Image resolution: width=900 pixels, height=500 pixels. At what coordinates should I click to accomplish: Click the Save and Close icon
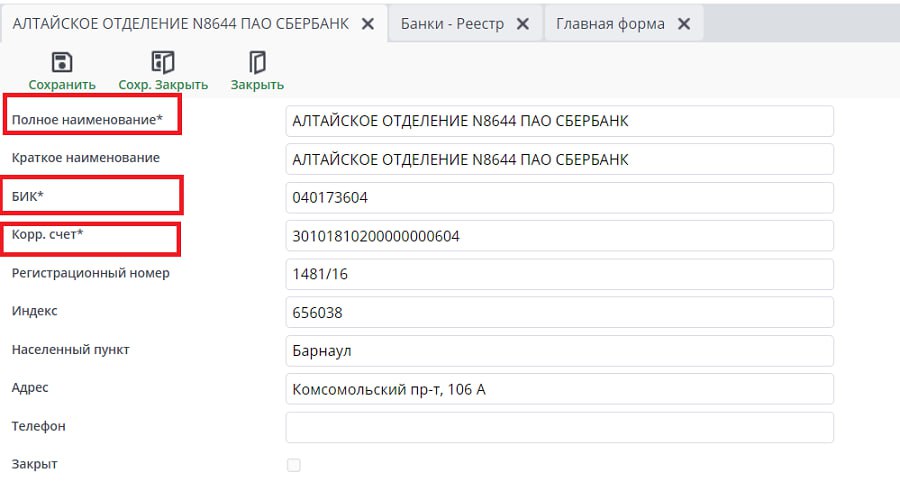163,63
